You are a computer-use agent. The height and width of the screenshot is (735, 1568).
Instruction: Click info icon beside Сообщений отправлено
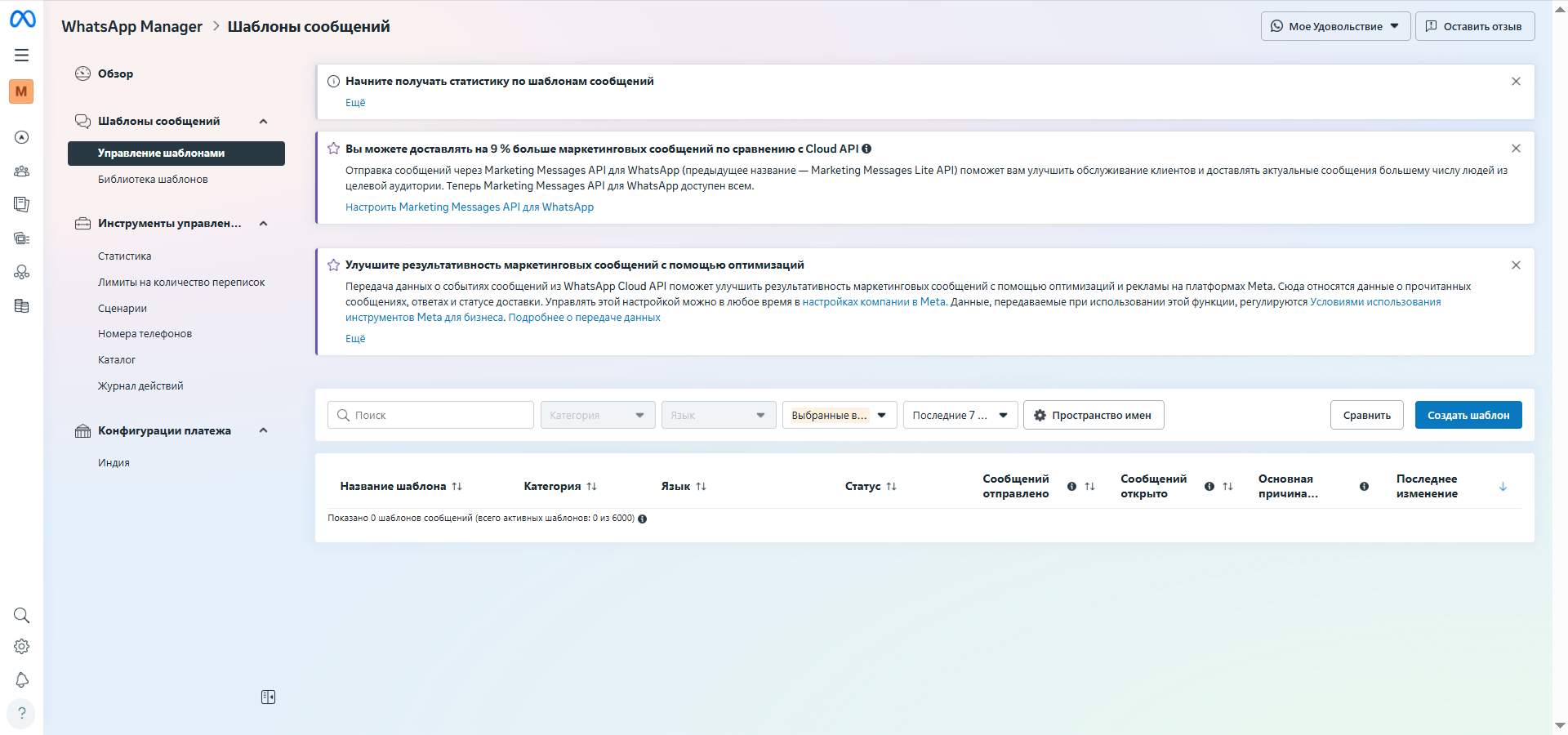tap(1071, 487)
